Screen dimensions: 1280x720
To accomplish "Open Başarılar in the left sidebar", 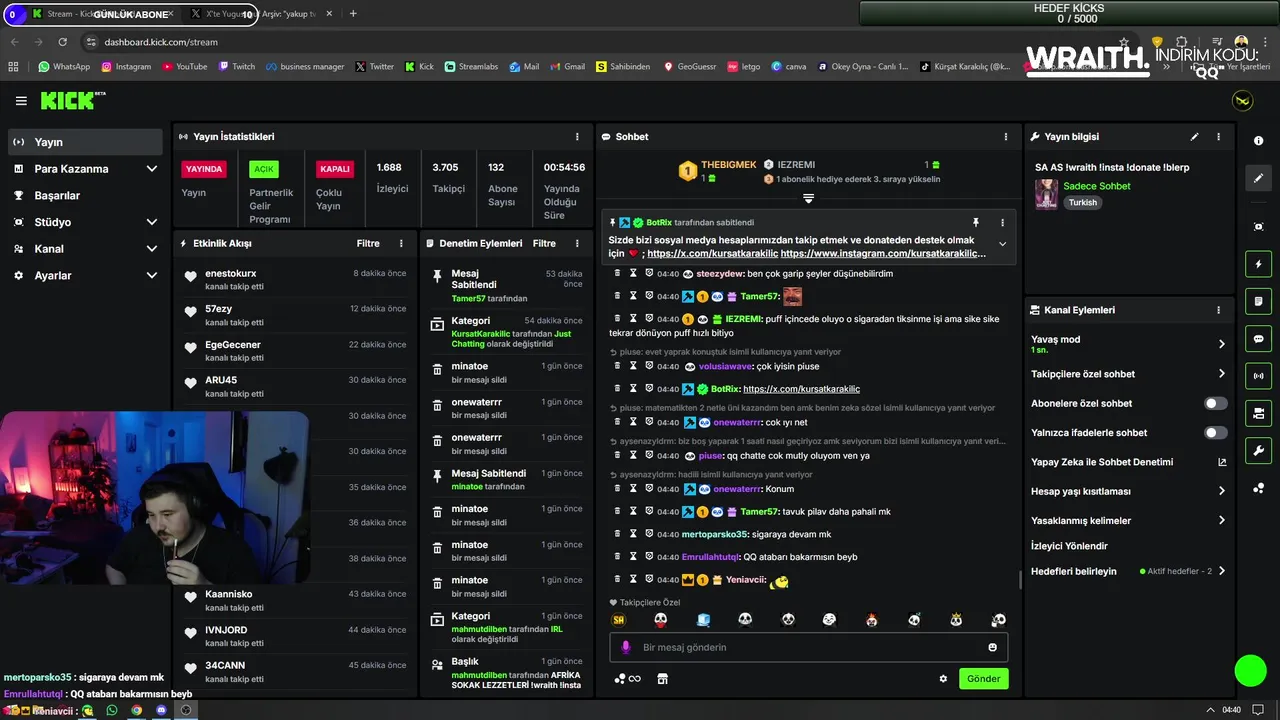I will click(85, 195).
